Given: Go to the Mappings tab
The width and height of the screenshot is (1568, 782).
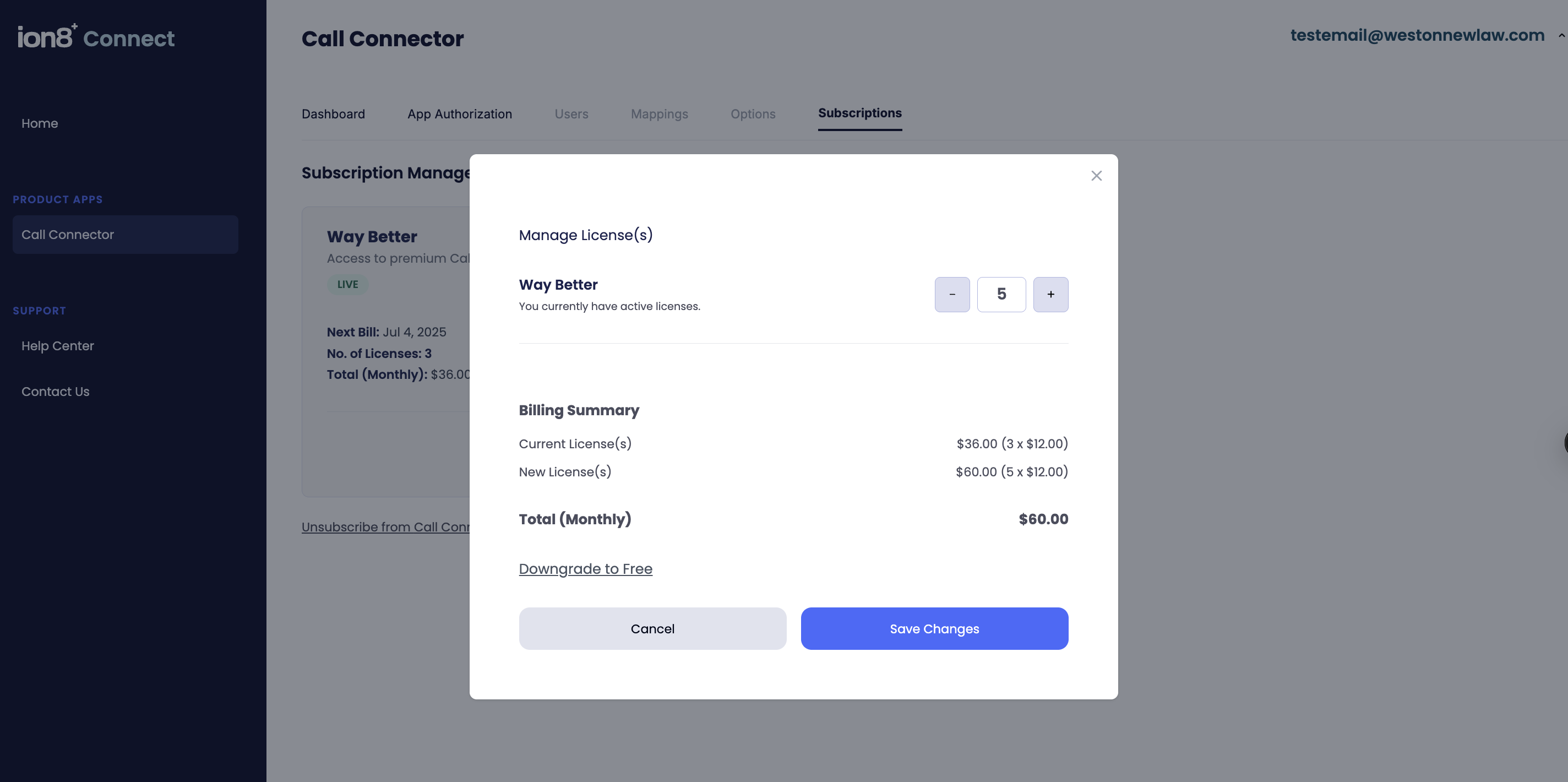Looking at the screenshot, I should click(x=659, y=114).
